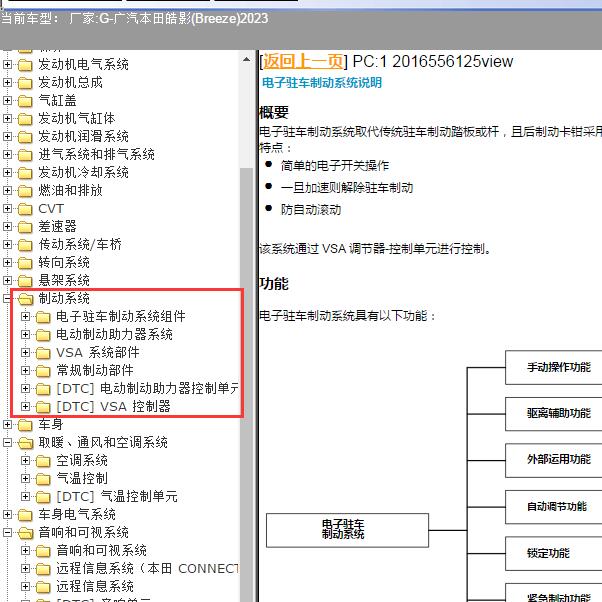The height and width of the screenshot is (602, 602).
Task: Select the 气缸盖 tree label
Action: point(57,101)
